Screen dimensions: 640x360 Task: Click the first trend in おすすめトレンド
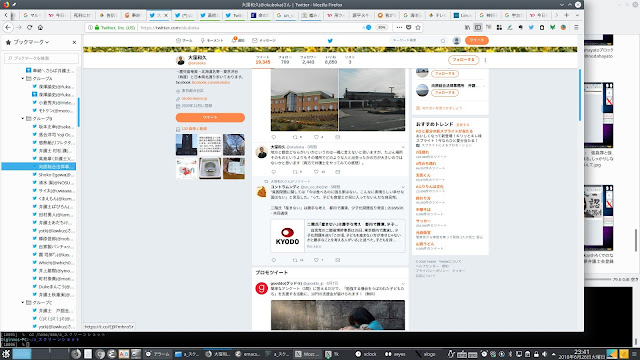pos(444,131)
